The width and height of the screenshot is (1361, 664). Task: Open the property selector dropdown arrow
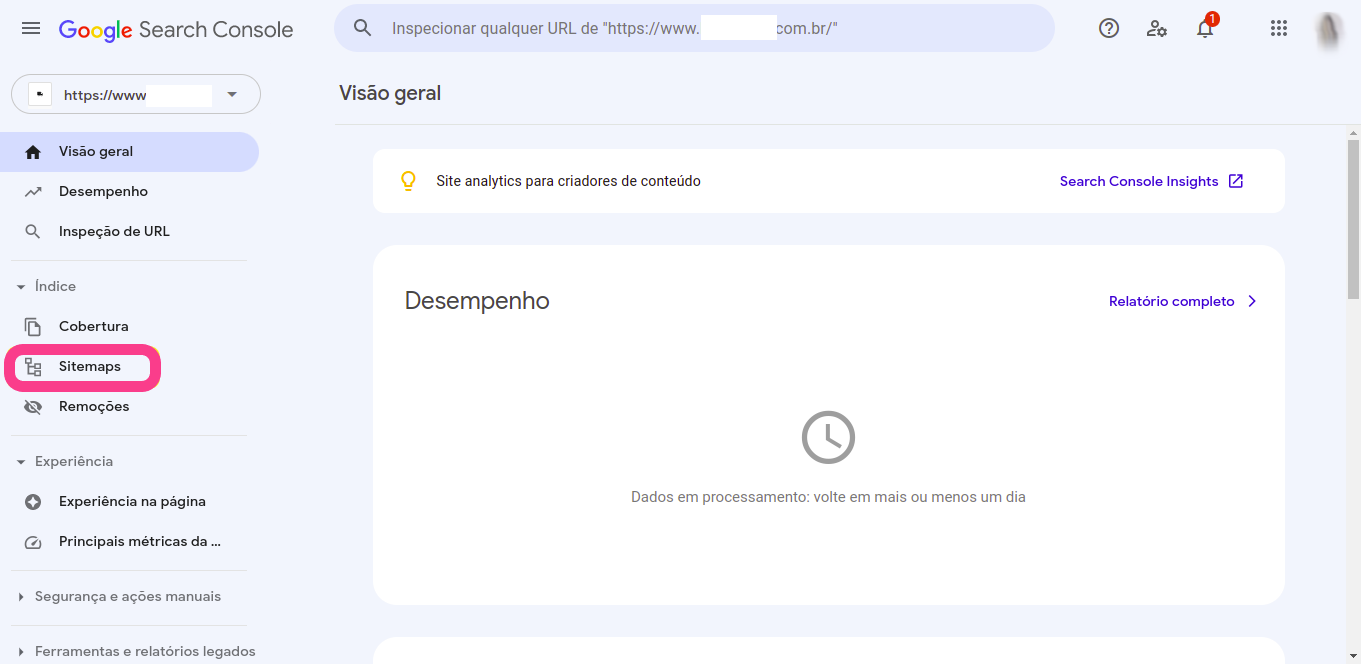232,95
